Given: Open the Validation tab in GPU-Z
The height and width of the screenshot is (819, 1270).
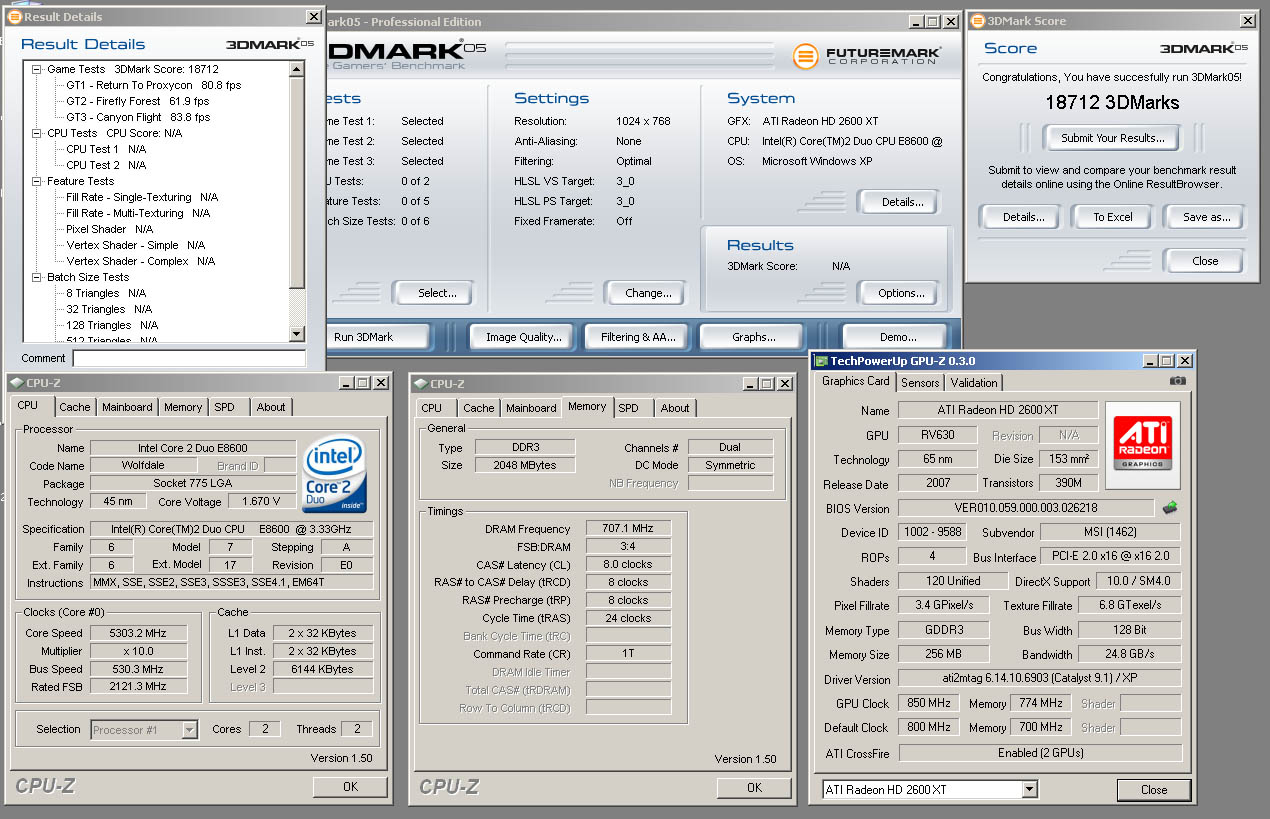Looking at the screenshot, I should [x=974, y=383].
